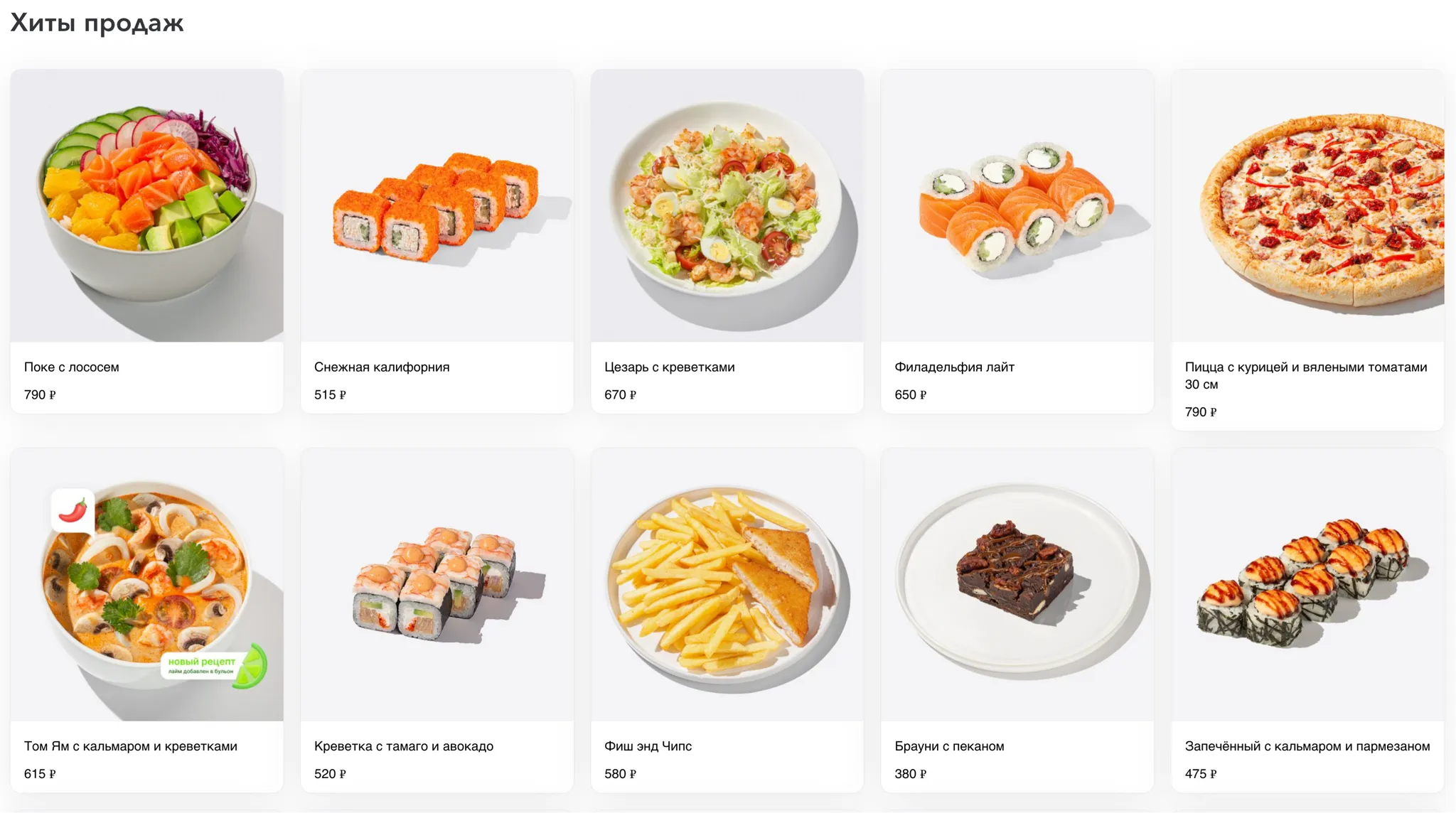Screen dimensions: 1456x813
Task: Open the 'Снежная калифорния' product name
Action: tap(382, 367)
